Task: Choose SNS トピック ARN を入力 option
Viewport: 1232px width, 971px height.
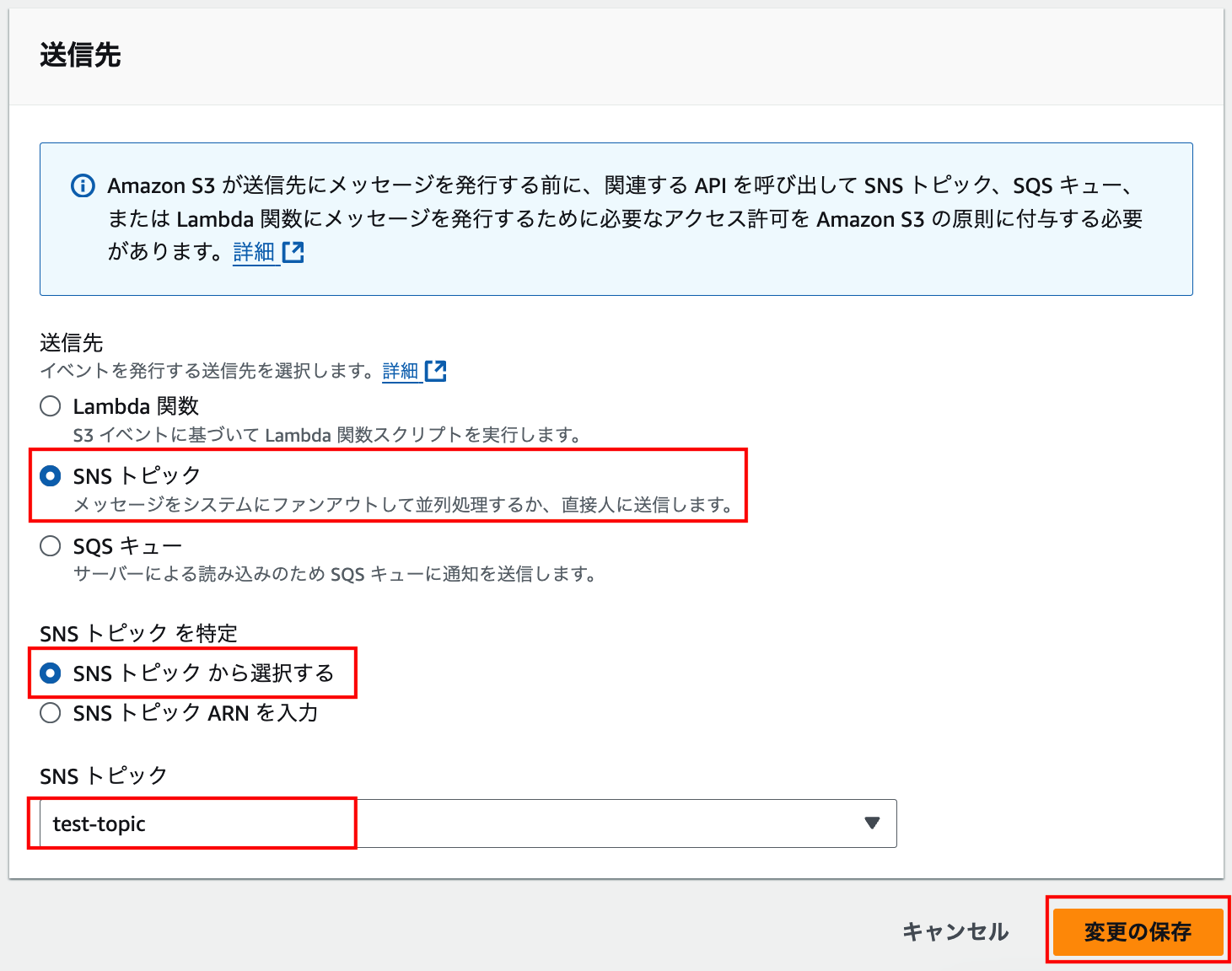Action: tap(51, 713)
